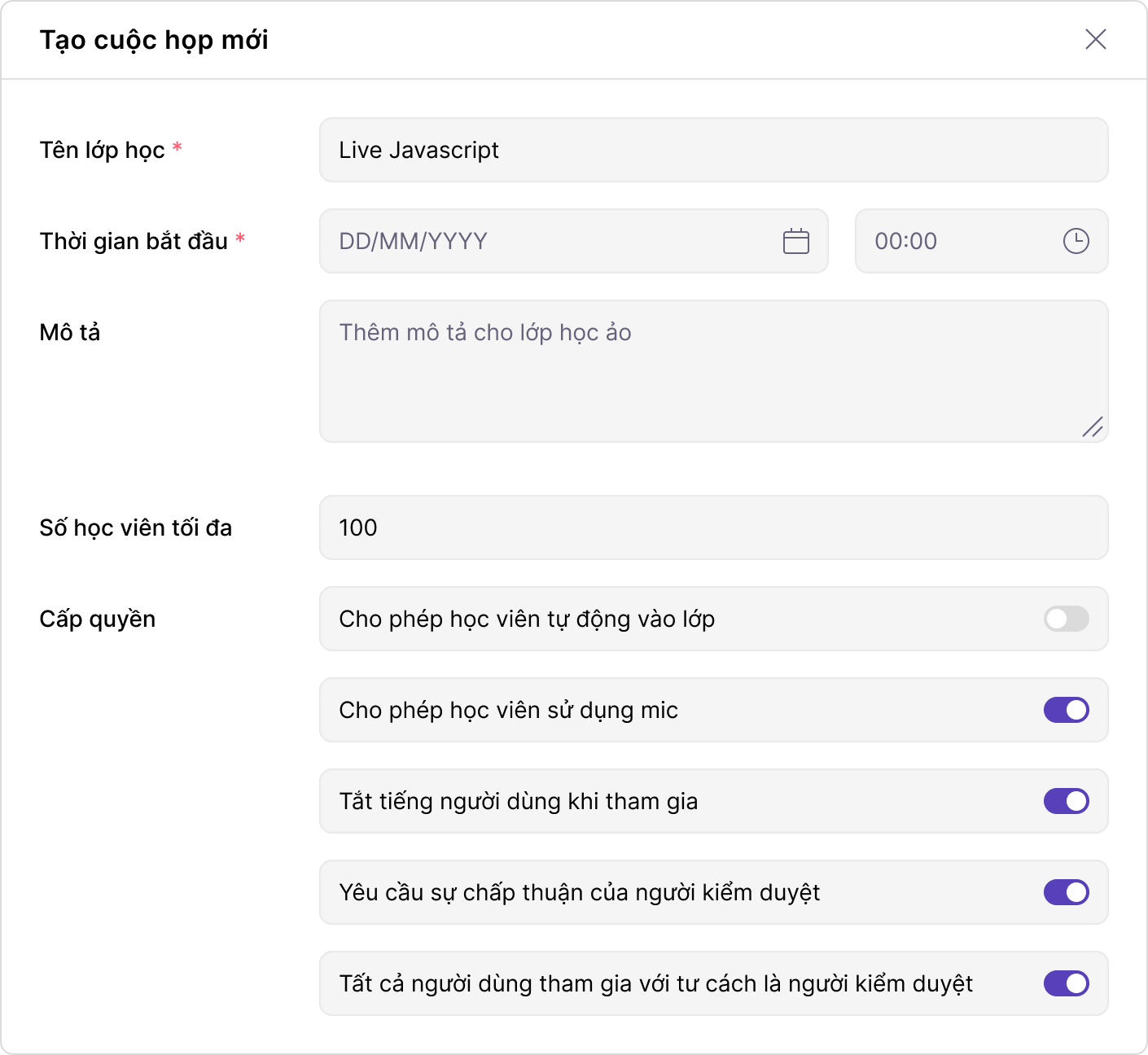1148x1055 pixels.
Task: Disable Cho phép học viên sử dụng mic
Action: (x=1066, y=710)
